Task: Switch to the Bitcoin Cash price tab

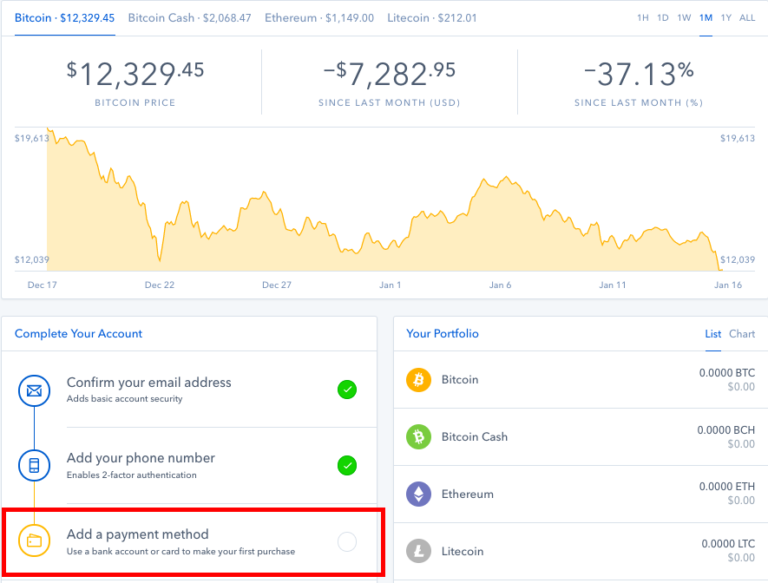Action: click(x=190, y=18)
